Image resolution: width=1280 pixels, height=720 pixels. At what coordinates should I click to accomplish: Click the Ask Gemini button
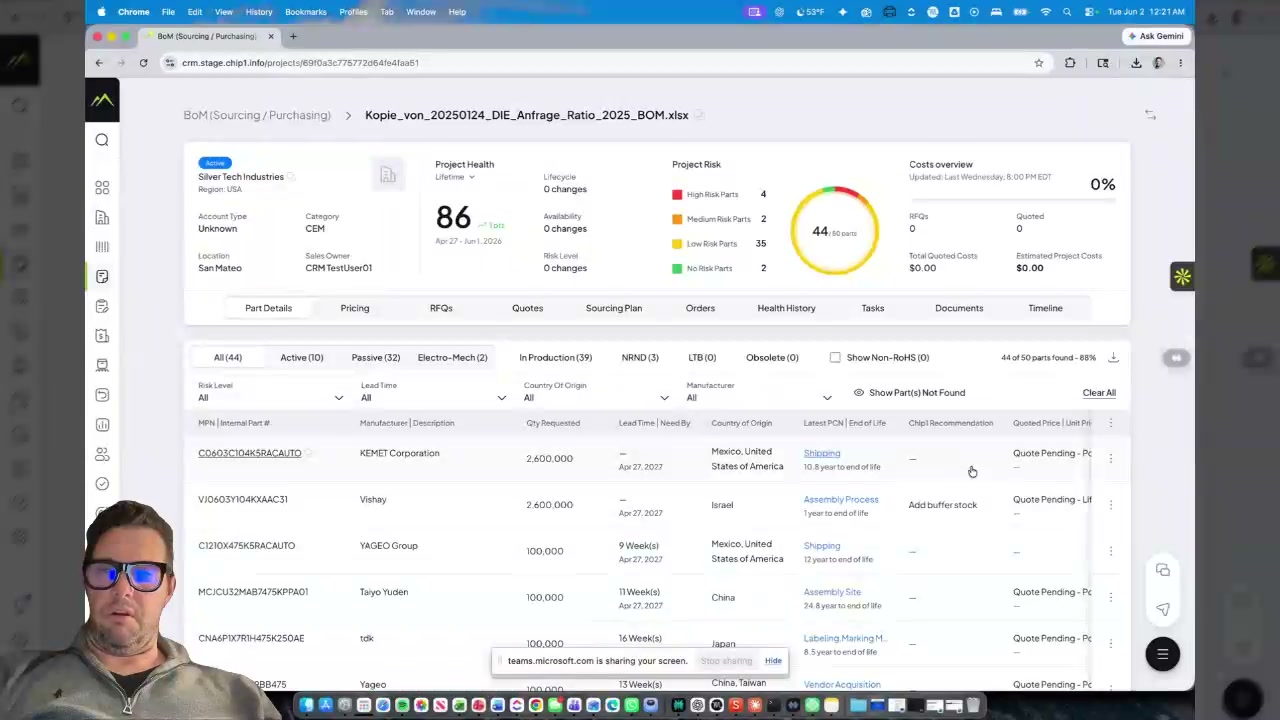coord(1156,36)
